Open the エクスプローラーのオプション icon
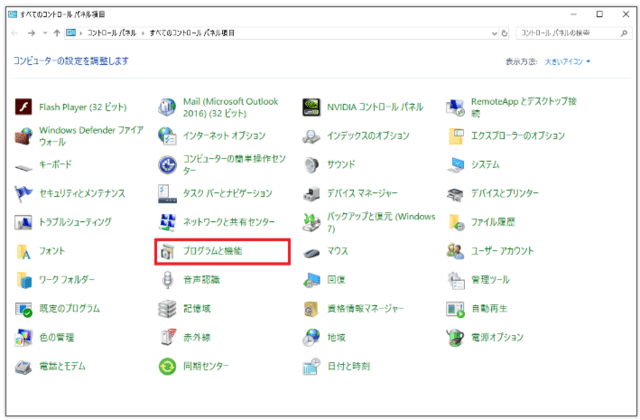Viewport: 640px width, 420px height. (x=455, y=136)
